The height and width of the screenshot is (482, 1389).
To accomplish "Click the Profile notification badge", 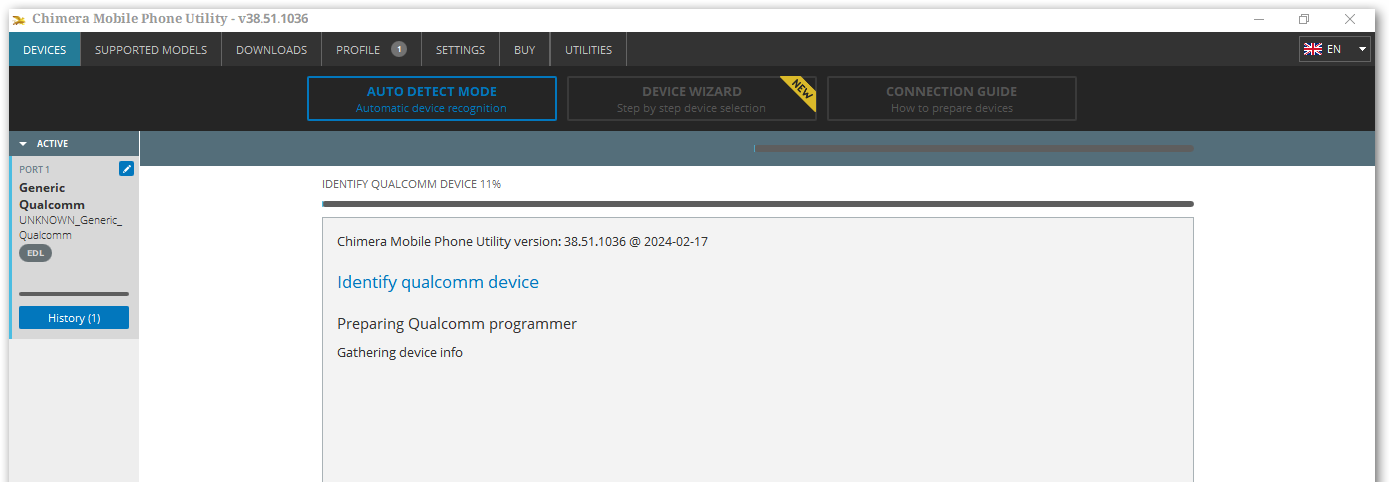I will (398, 49).
